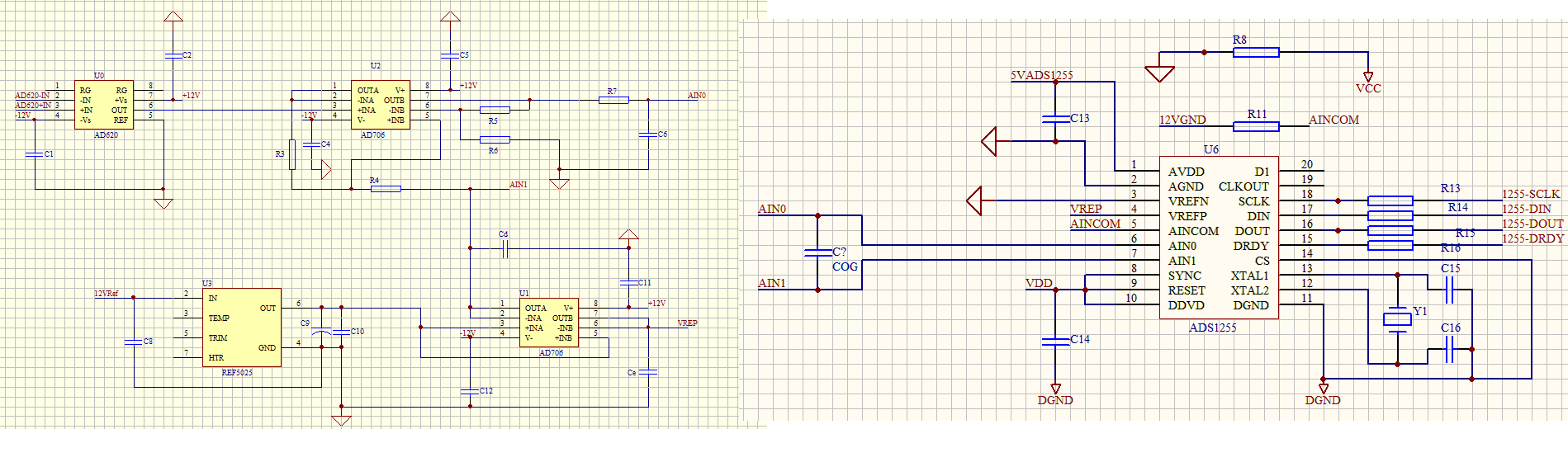
Task: Select capacitor C11 symbol
Action: point(628,282)
